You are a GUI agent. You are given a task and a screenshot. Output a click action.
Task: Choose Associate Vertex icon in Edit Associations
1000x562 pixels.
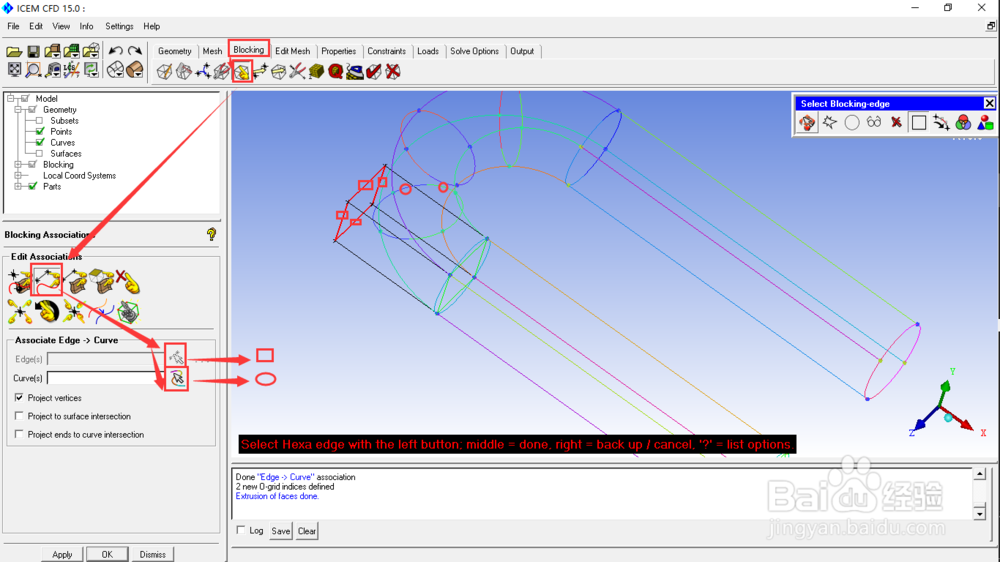[19, 281]
